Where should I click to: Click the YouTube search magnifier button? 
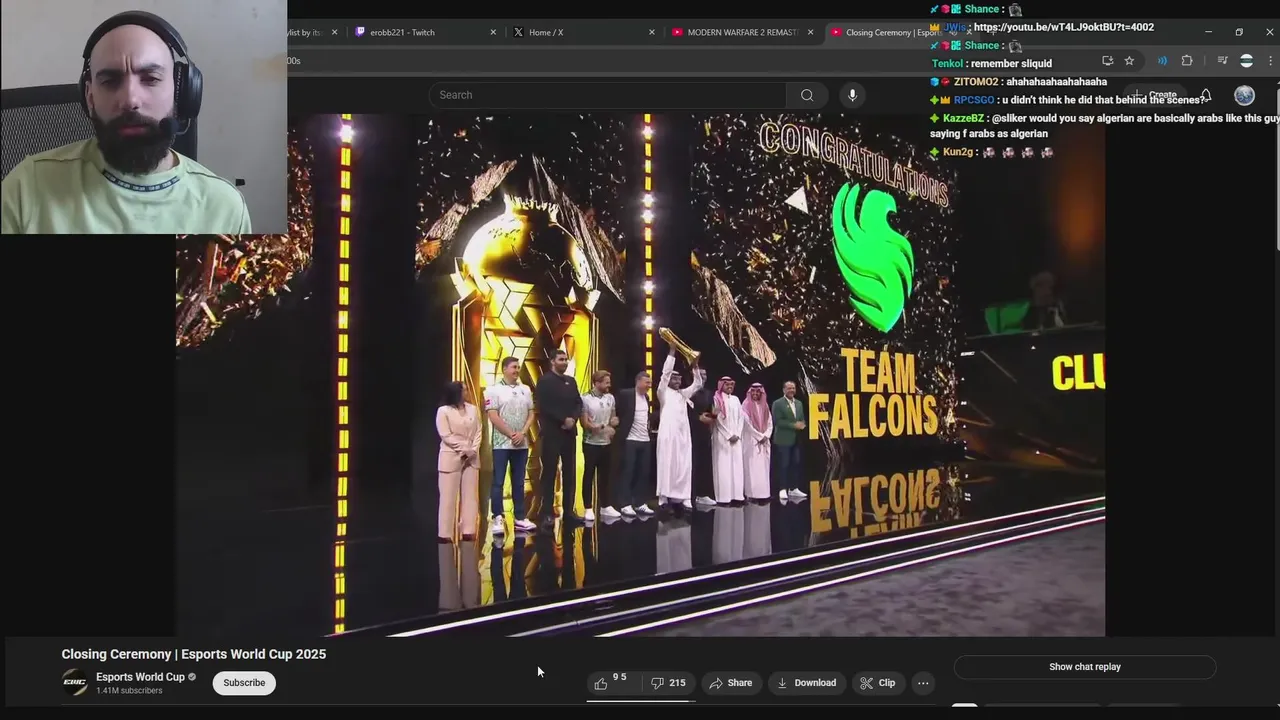point(807,95)
